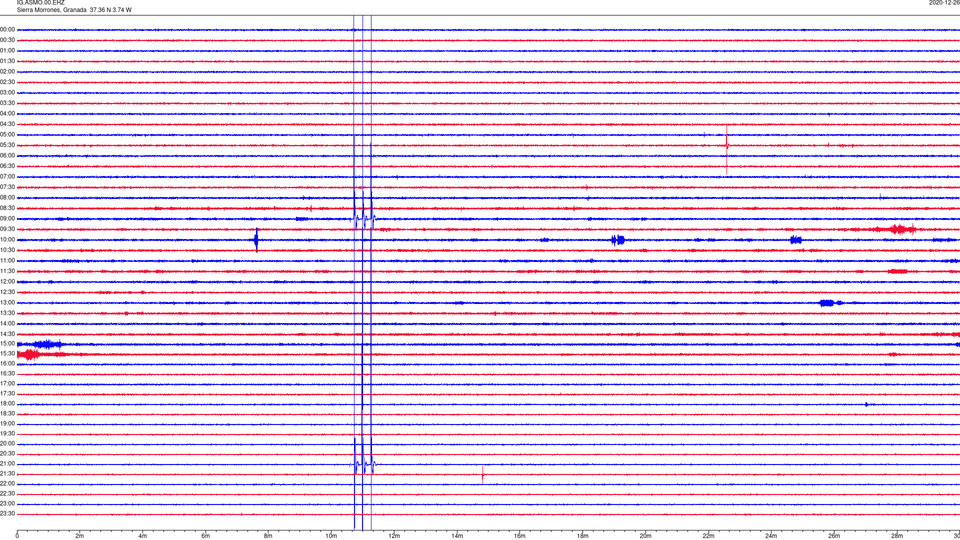Click the 23:00 time label
This screenshot has width=960, height=540.
[x=7, y=504]
